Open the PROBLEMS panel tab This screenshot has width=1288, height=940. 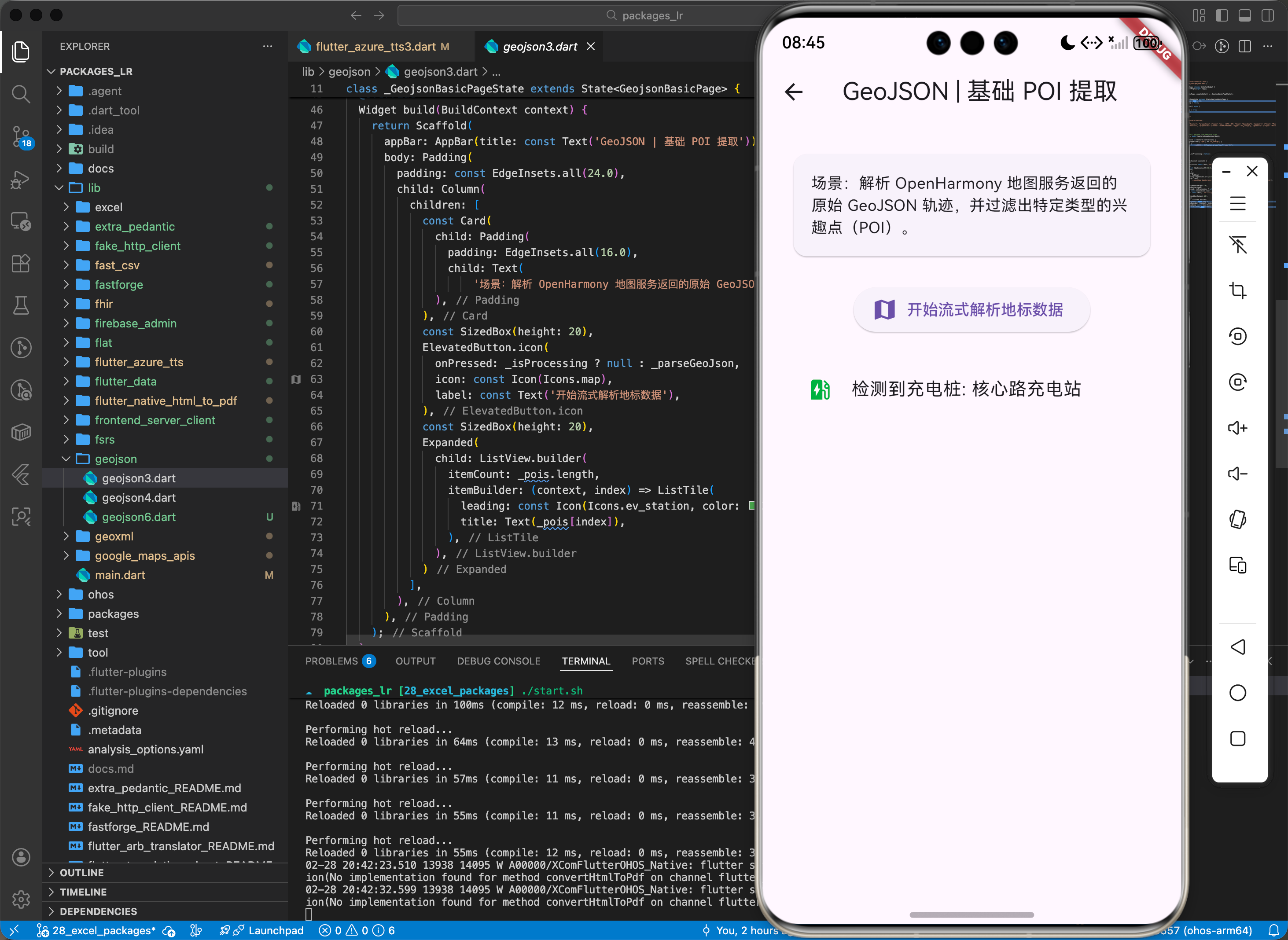[x=340, y=661]
